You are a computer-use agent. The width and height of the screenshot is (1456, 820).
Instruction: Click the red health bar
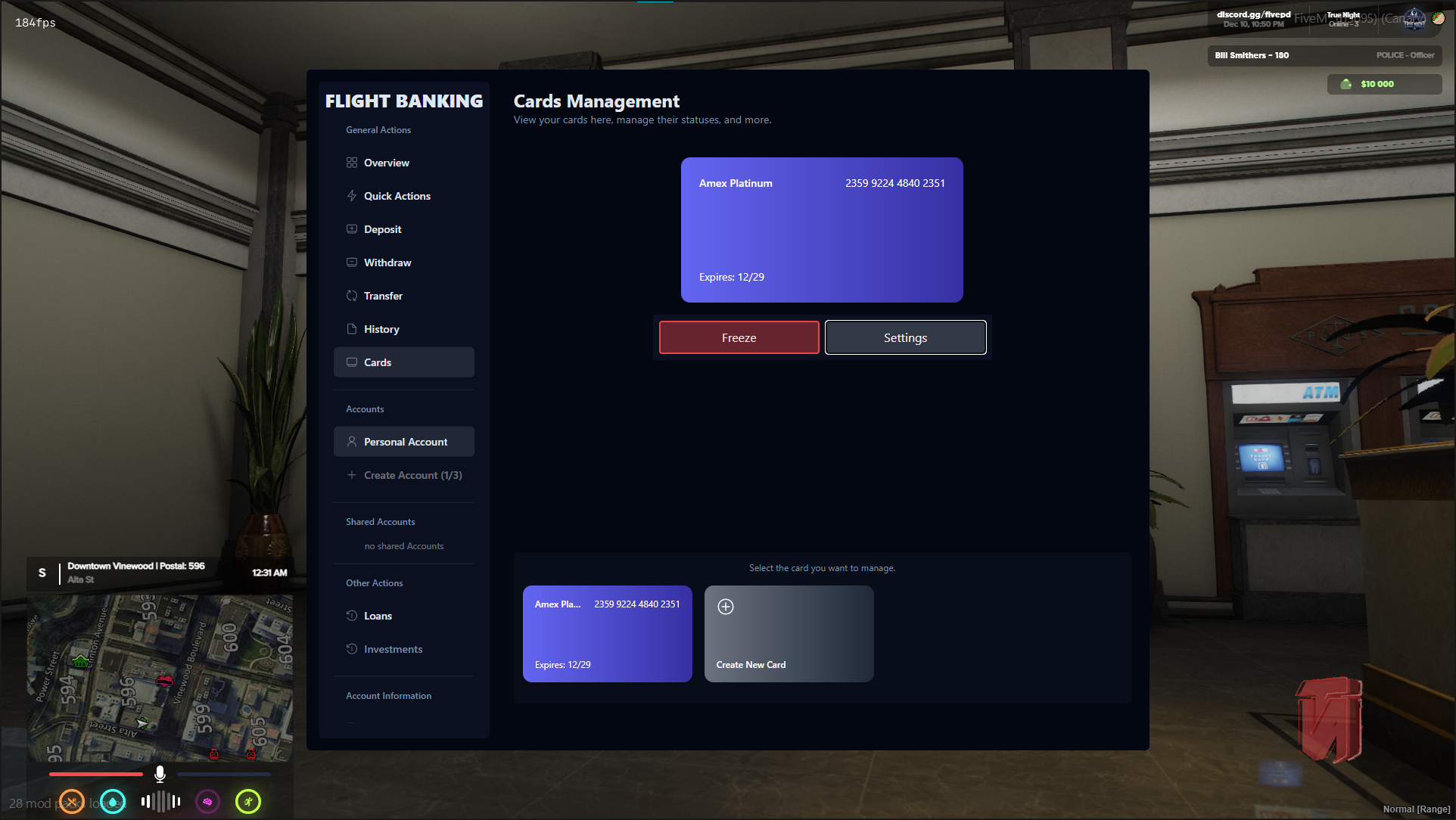pyautogui.click(x=96, y=774)
